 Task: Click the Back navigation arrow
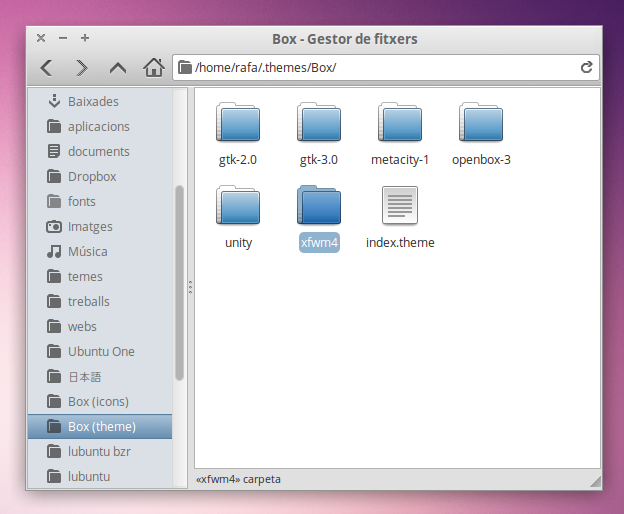[46, 68]
